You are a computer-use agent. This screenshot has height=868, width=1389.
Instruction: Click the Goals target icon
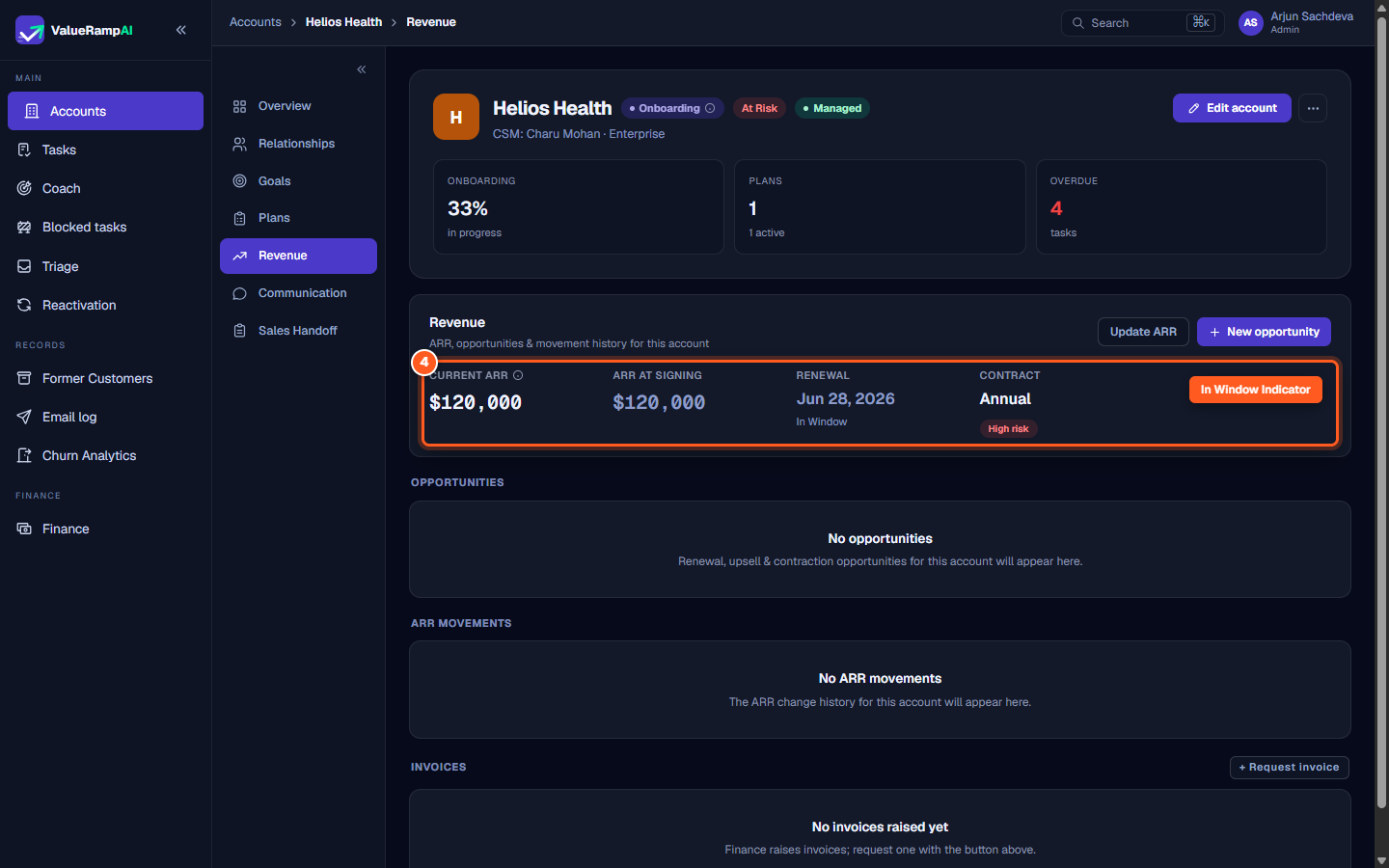pos(239,181)
